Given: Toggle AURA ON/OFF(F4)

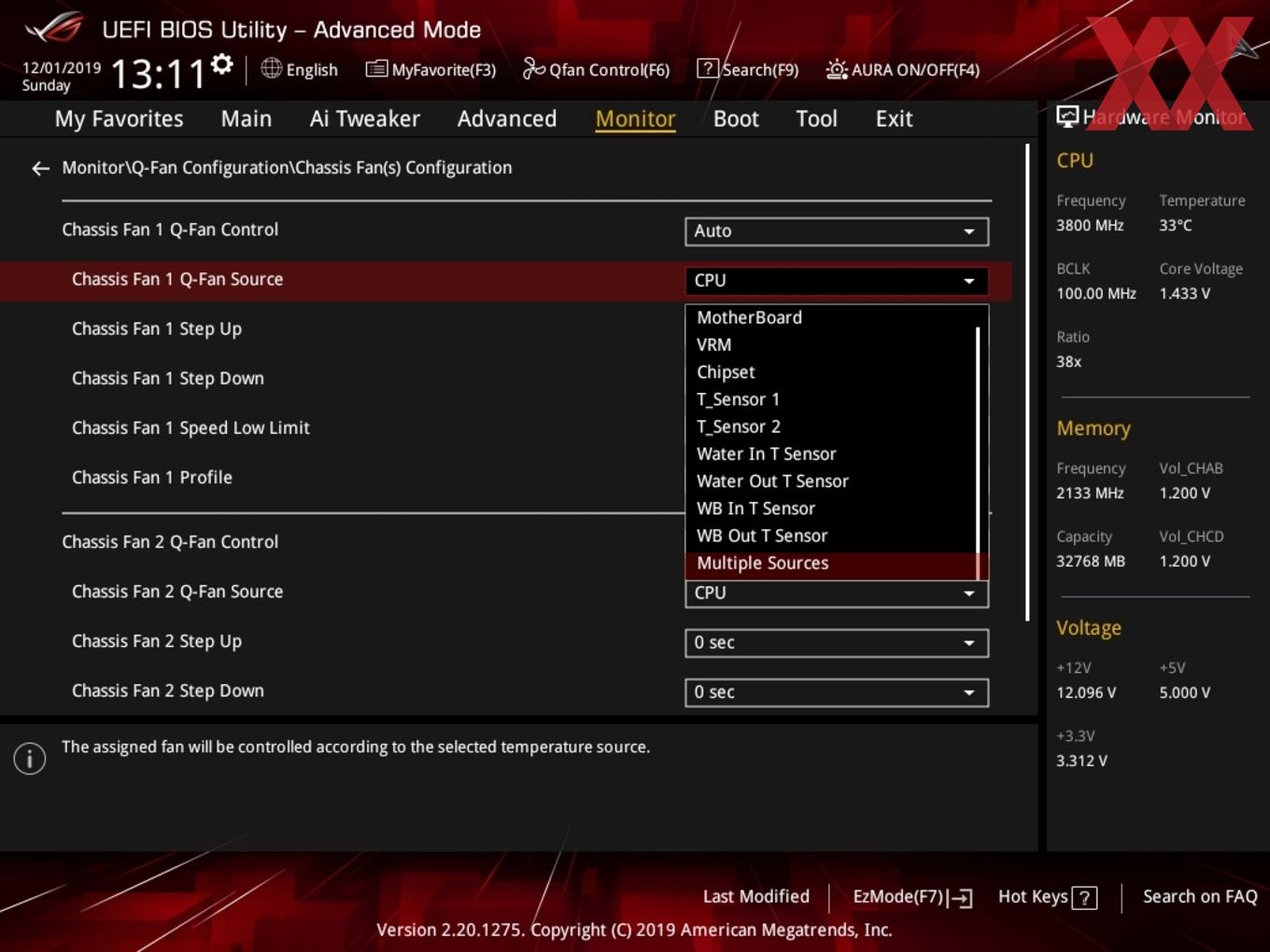Looking at the screenshot, I should tap(902, 69).
